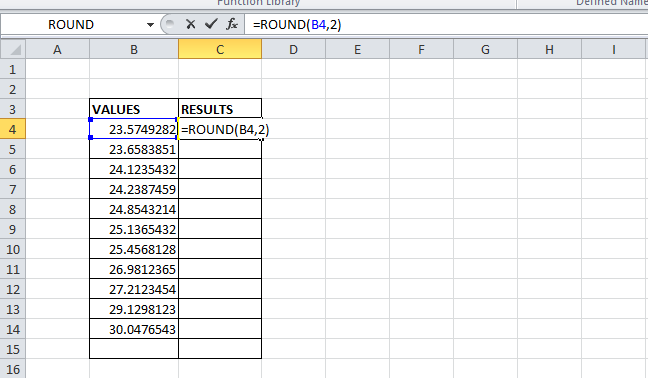Click cell containing 24.2387459

coord(134,189)
